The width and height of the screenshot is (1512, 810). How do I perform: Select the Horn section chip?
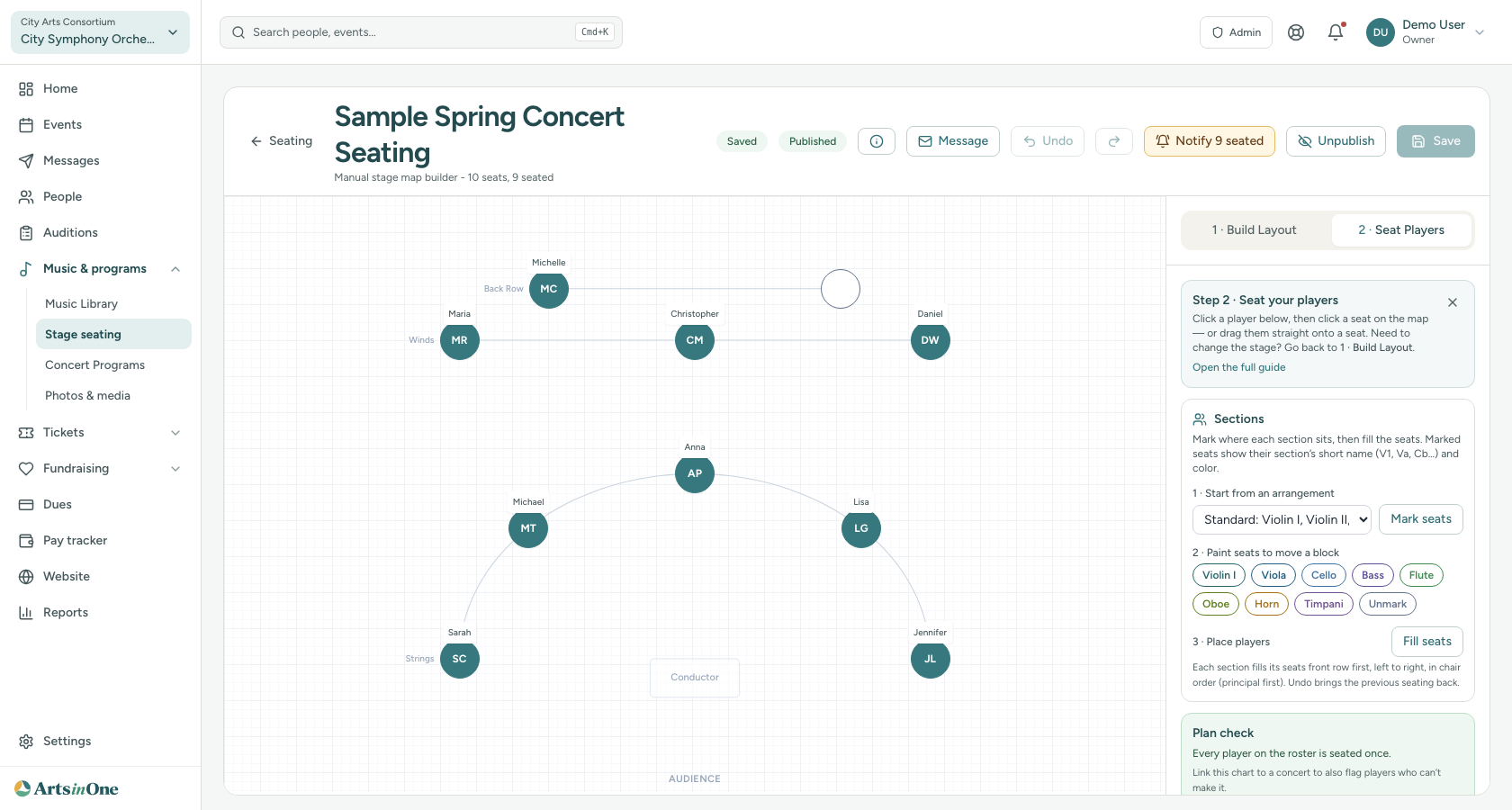[1266, 604]
